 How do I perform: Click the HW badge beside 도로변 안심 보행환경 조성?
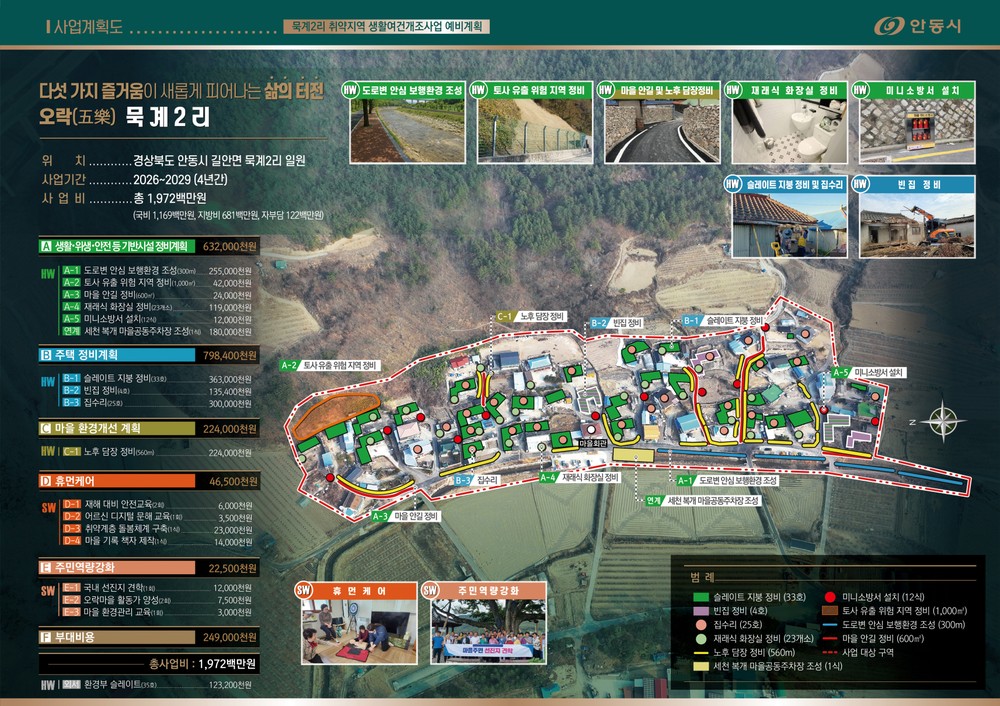pyautogui.click(x=350, y=90)
